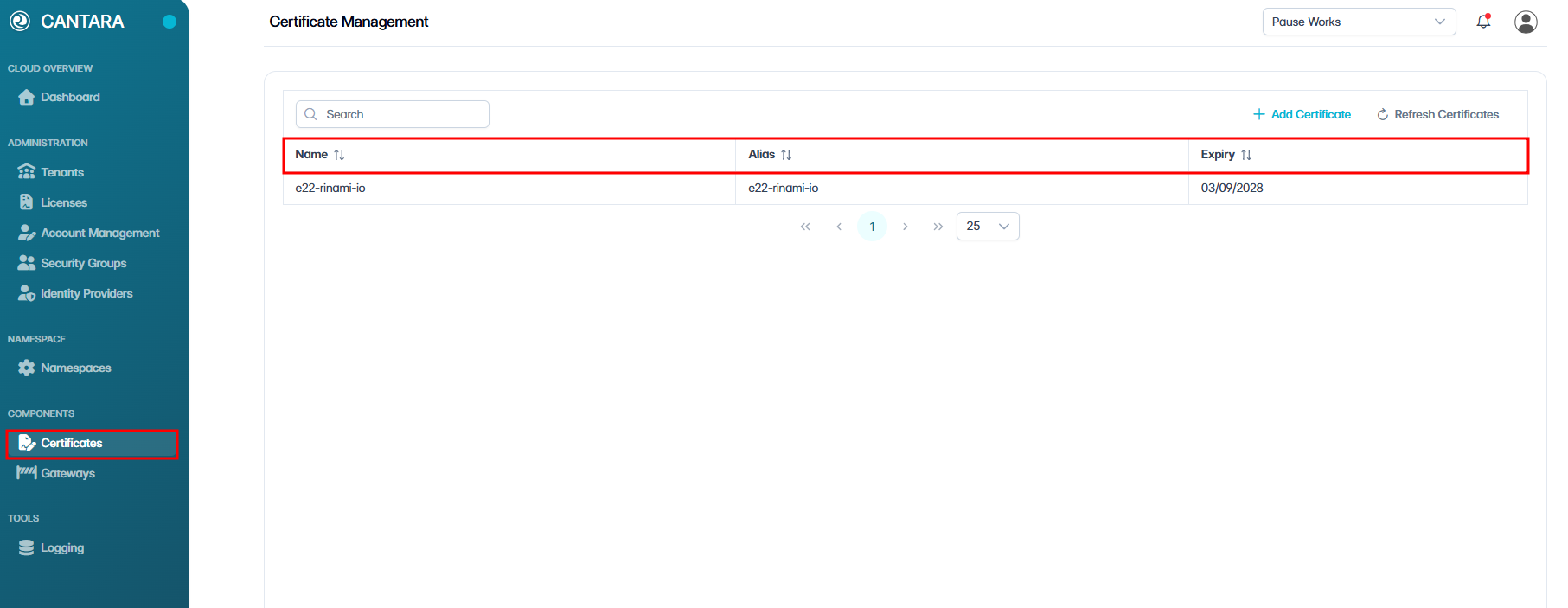The height and width of the screenshot is (608, 1568).
Task: Click the Cantara logo icon
Action: 20,22
